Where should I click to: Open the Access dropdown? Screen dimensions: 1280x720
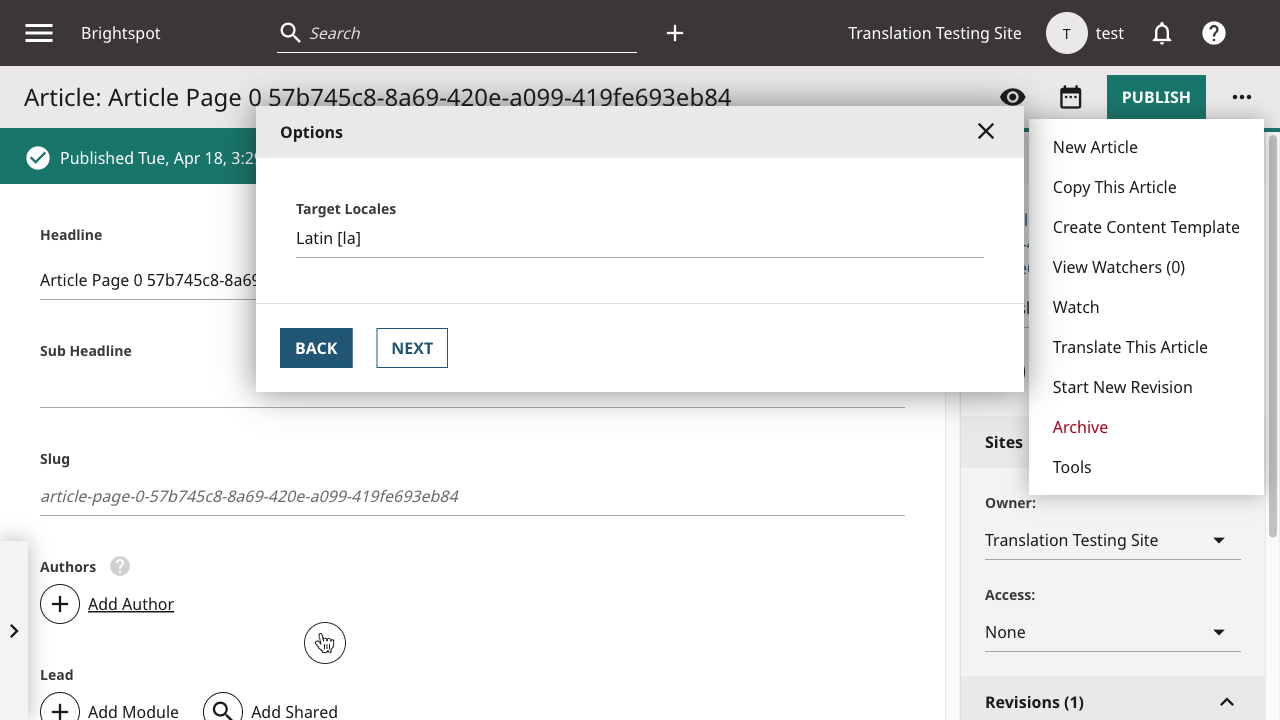[x=1113, y=632]
